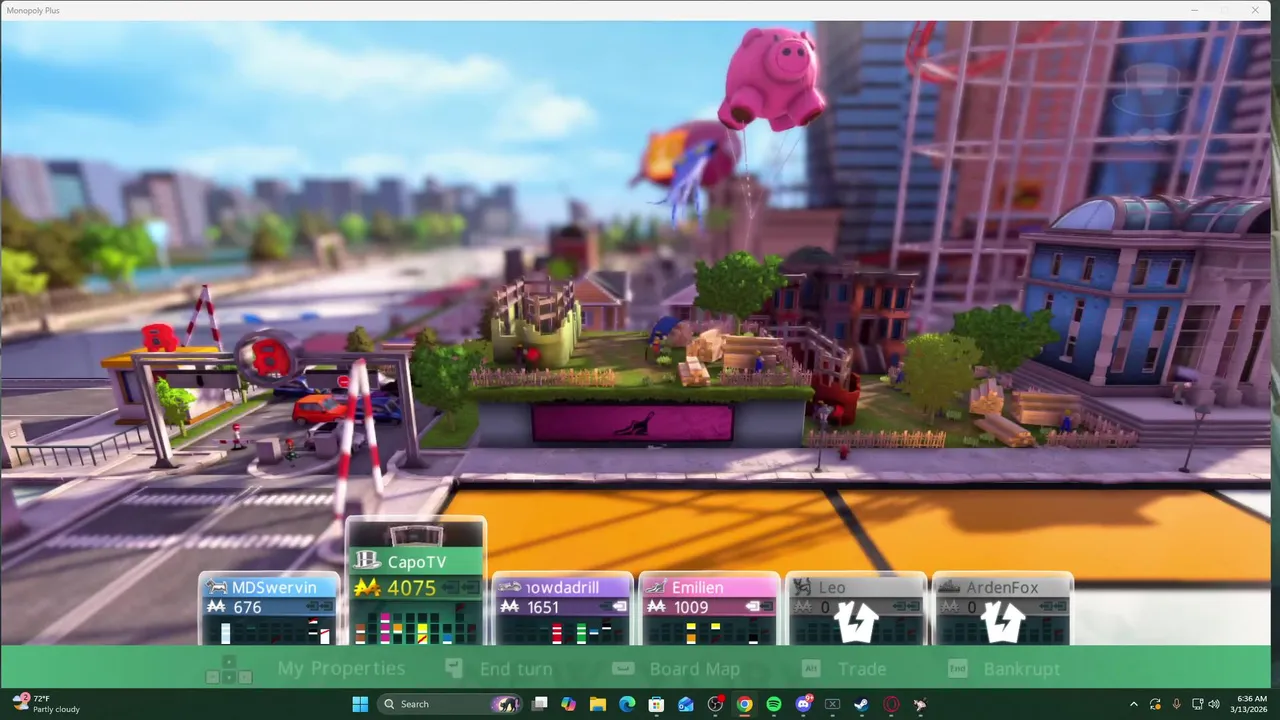Open Opera browser from taskbar

click(890, 704)
